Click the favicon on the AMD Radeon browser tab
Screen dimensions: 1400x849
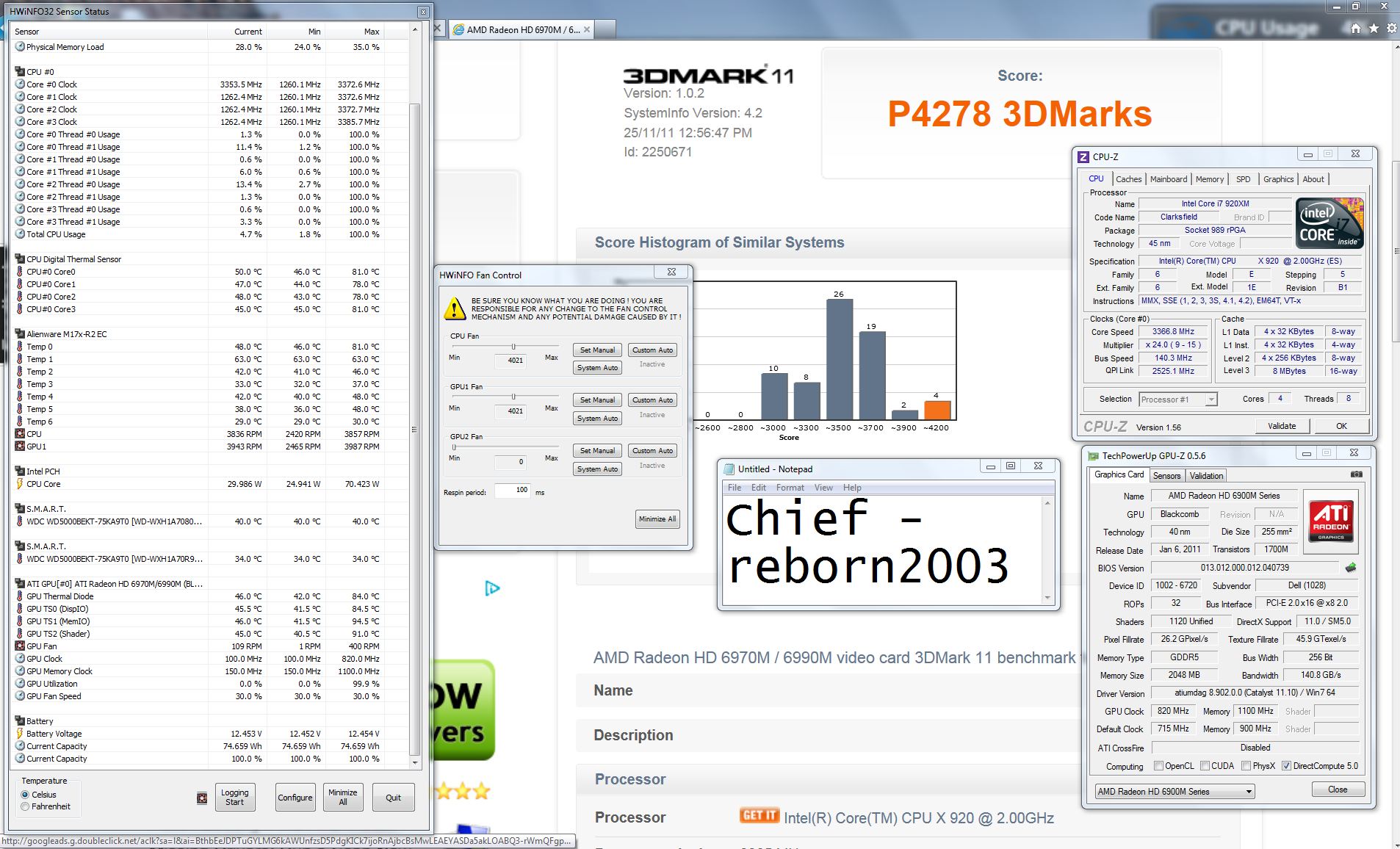coord(458,30)
